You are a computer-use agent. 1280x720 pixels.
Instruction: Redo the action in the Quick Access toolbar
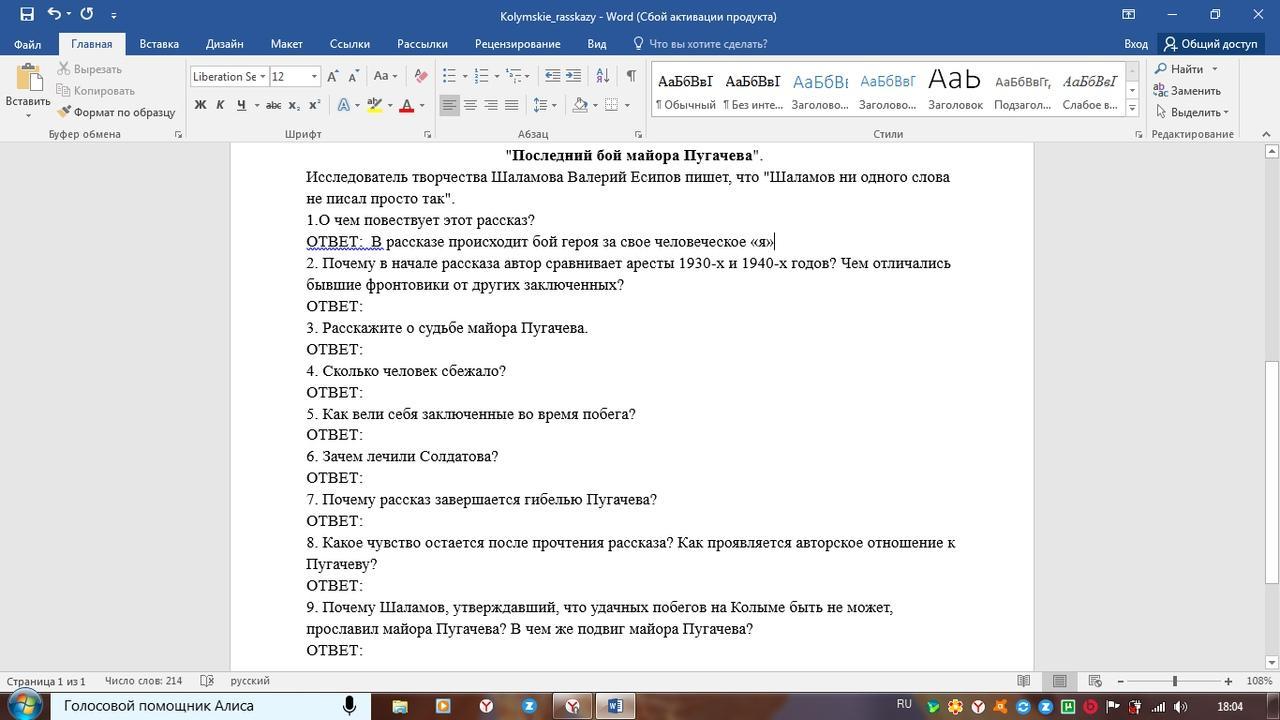click(86, 14)
